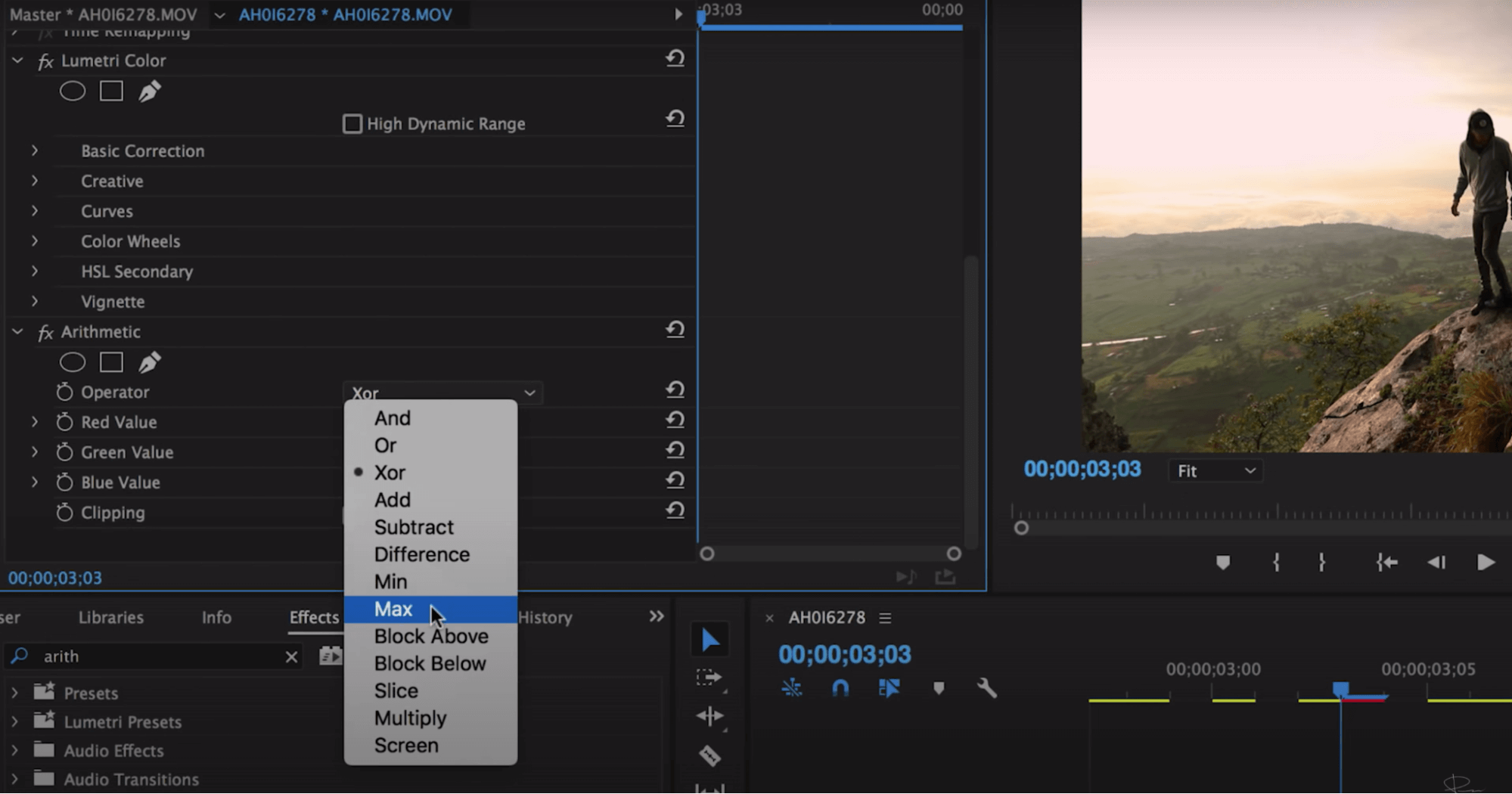Mark In point in Program monitor
Screen dimensions: 1512x794
tap(1276, 563)
